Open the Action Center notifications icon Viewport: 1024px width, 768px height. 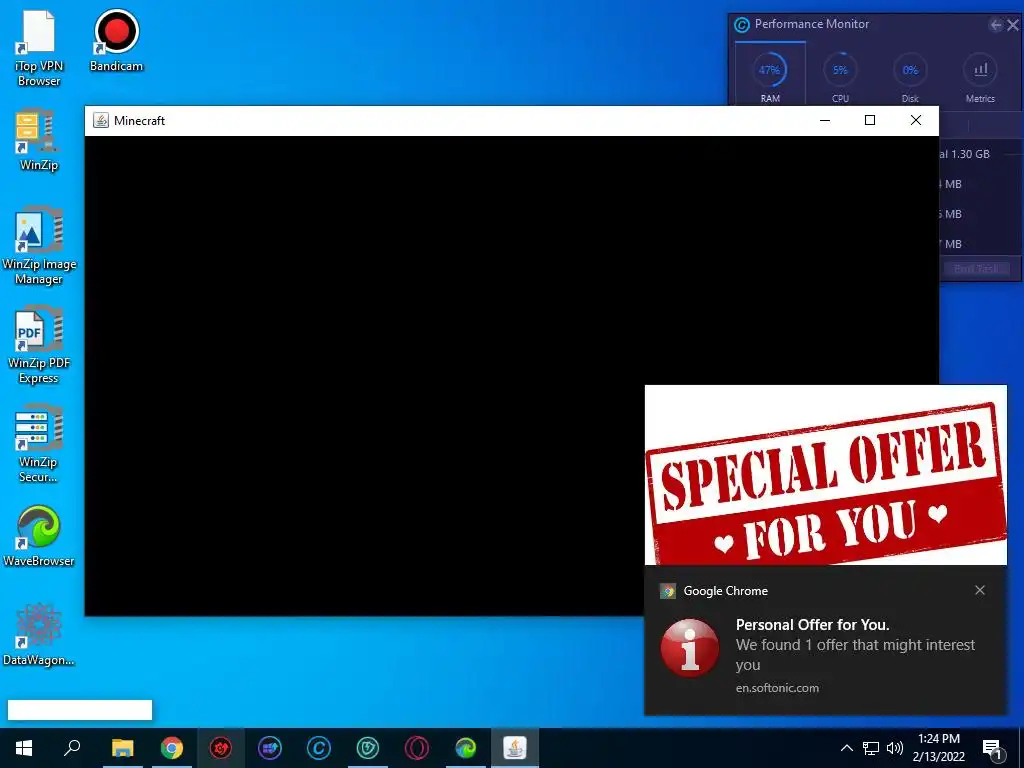click(993, 748)
